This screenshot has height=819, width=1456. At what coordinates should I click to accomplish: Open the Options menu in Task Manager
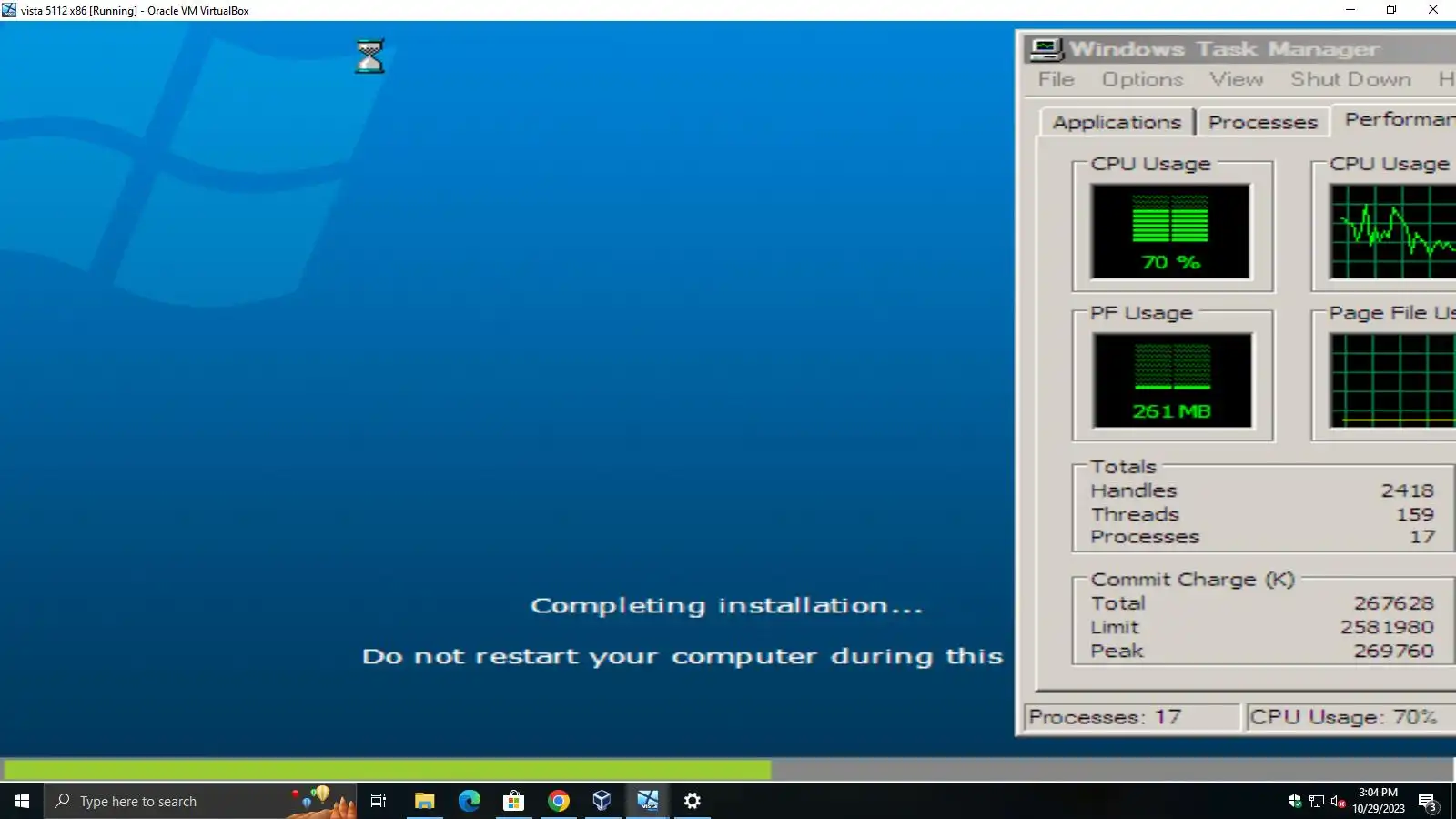click(1142, 80)
